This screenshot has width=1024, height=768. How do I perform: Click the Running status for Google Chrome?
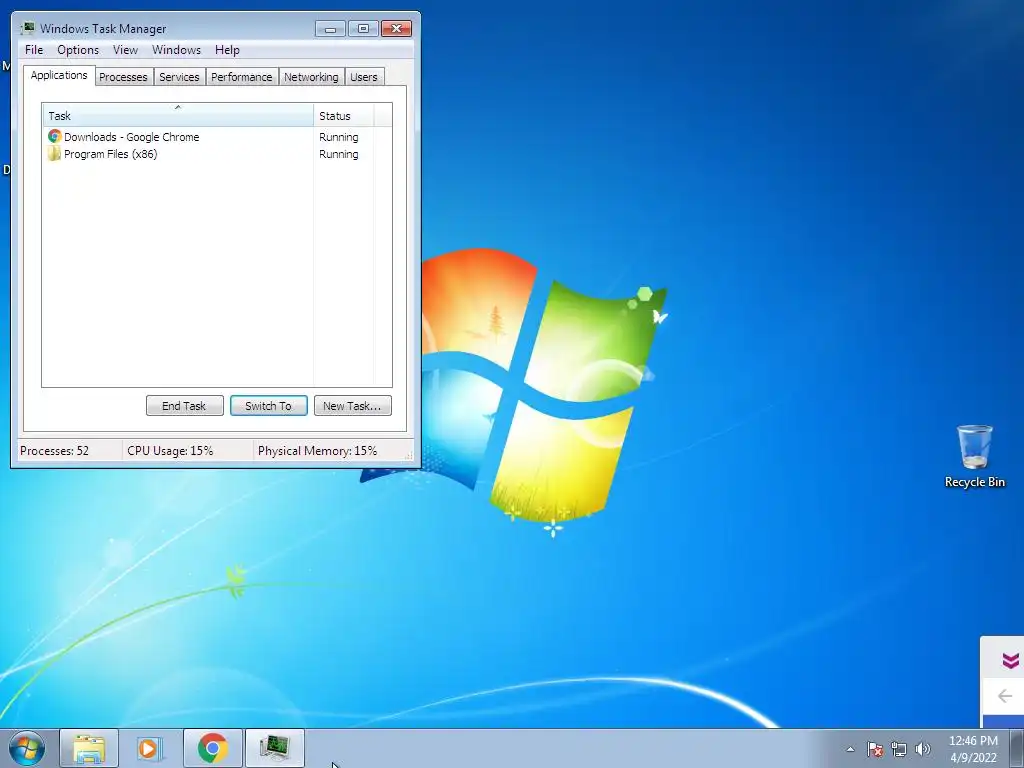(338, 137)
